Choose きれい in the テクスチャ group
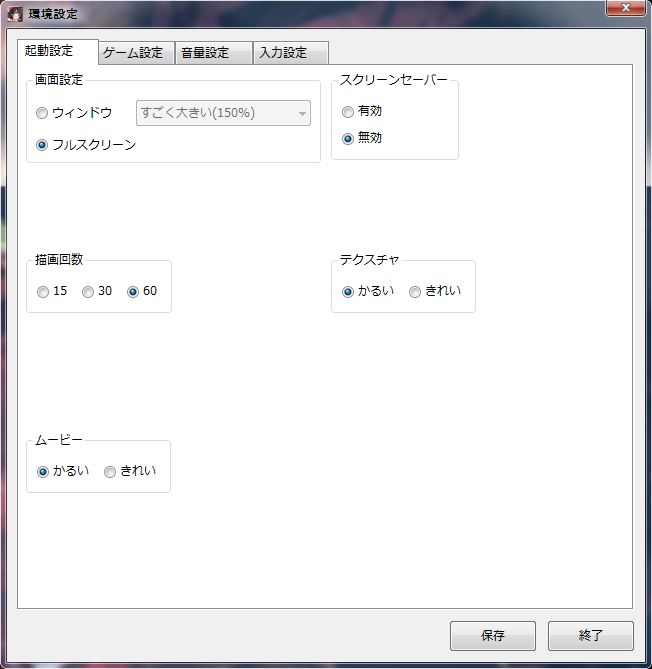 pos(415,292)
